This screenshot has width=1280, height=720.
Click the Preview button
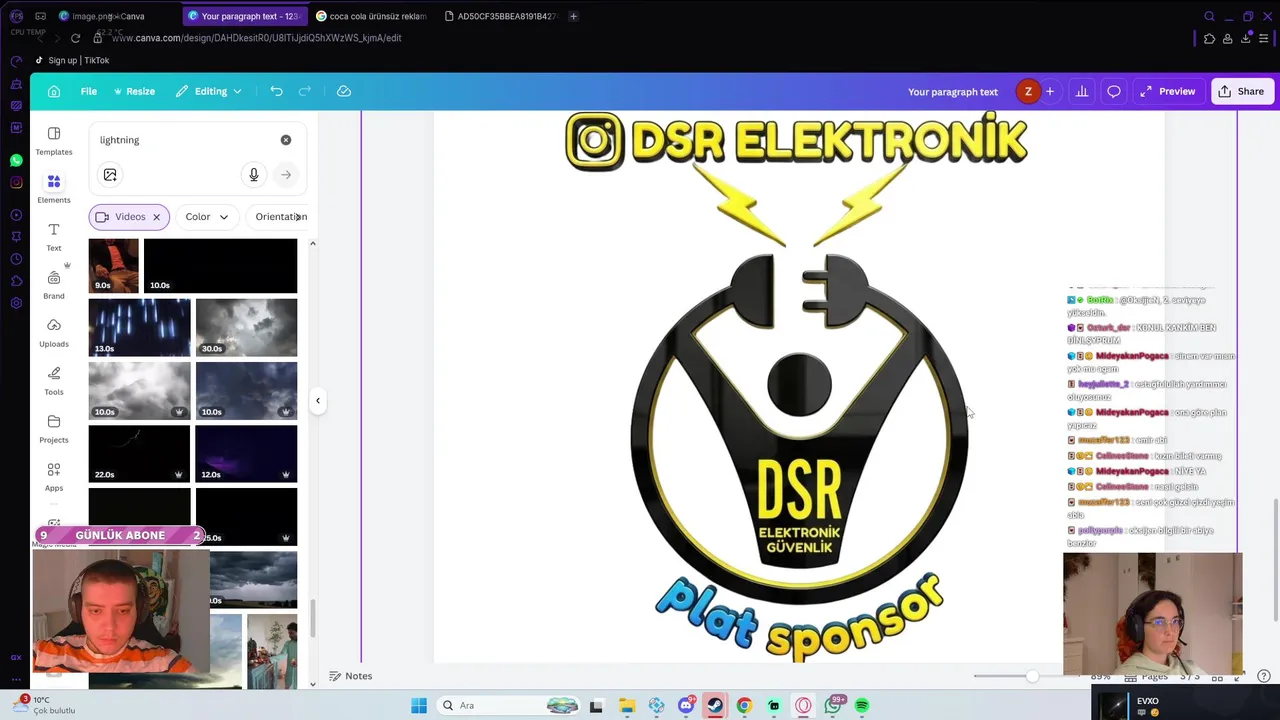tap(1167, 91)
